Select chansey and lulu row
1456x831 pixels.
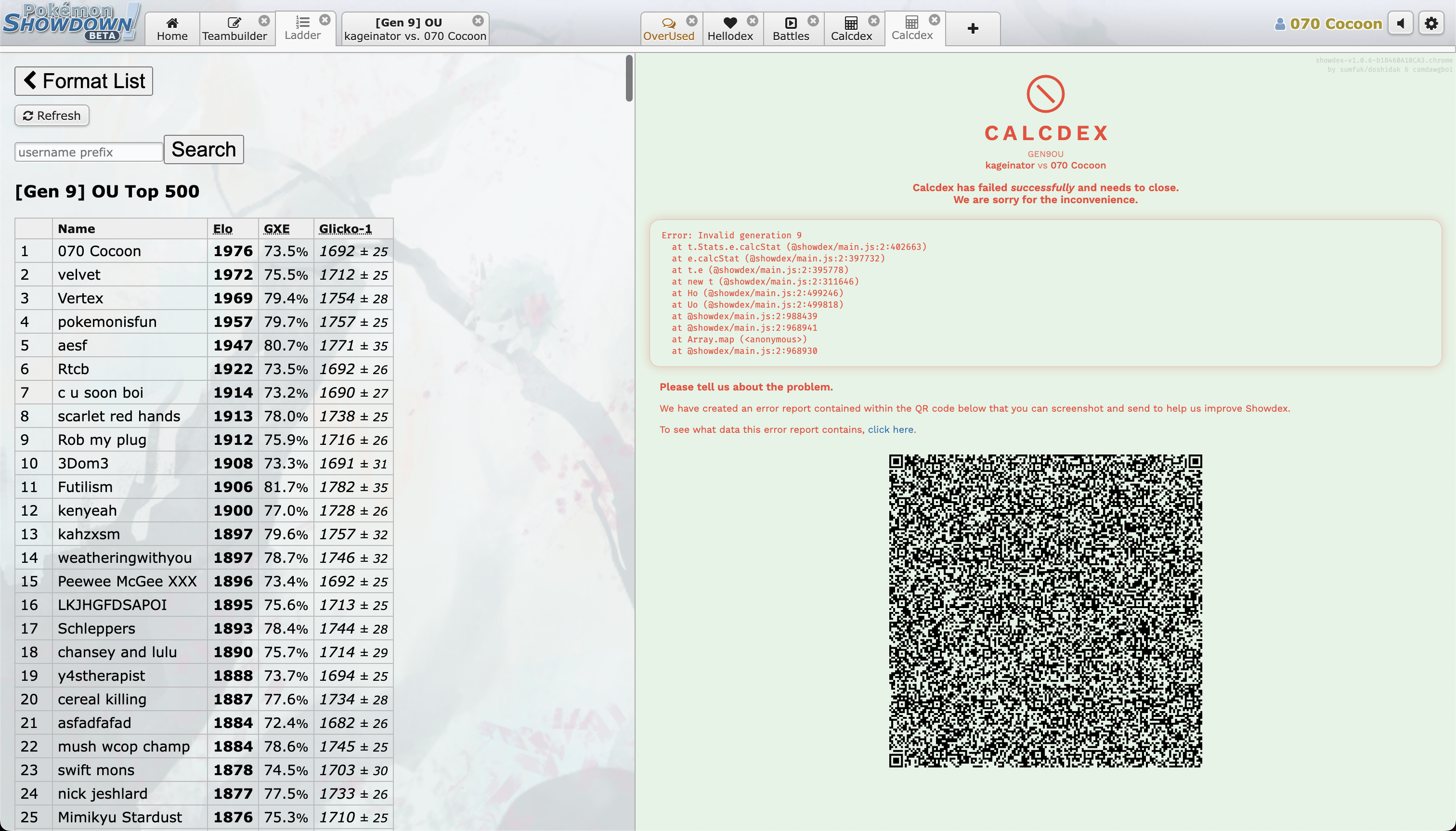pos(204,652)
